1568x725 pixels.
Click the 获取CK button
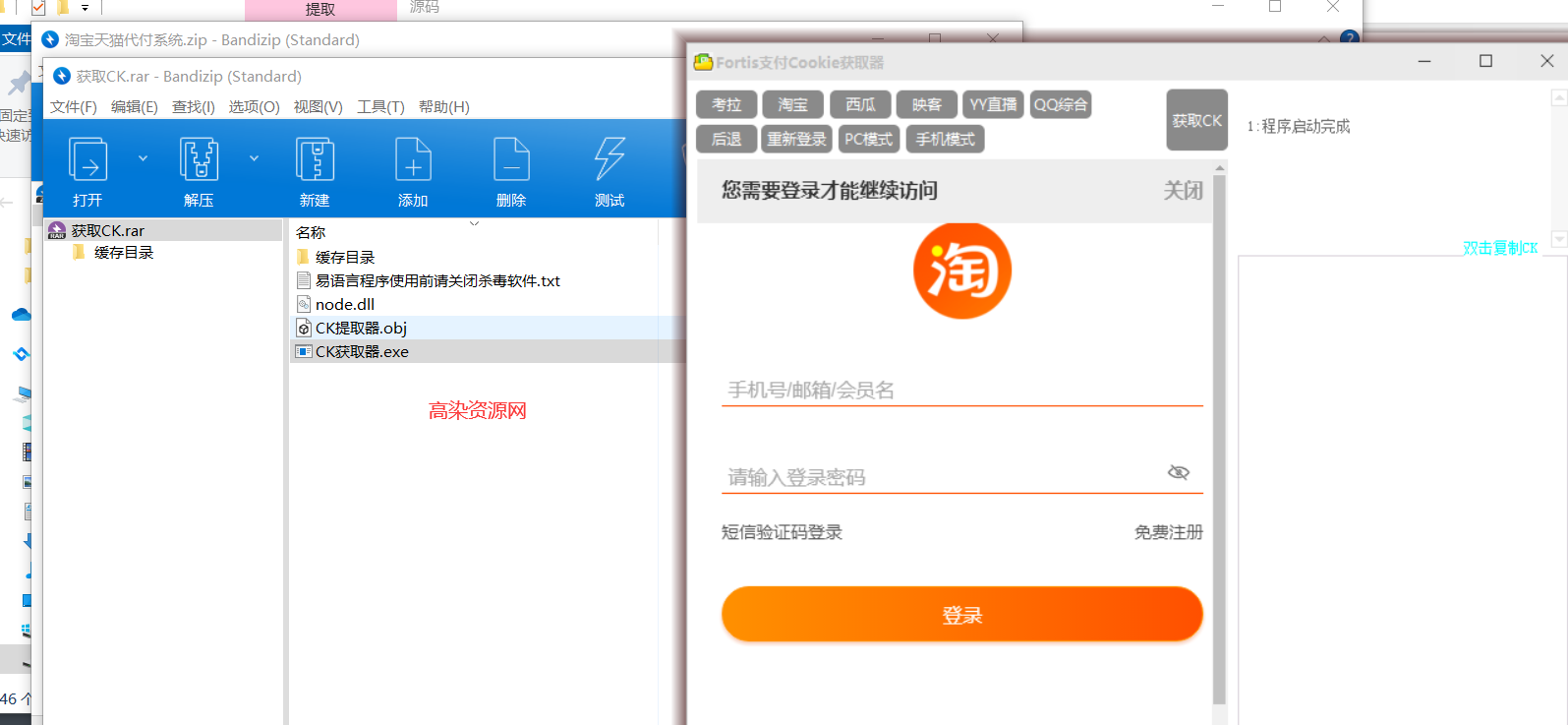tap(1196, 120)
